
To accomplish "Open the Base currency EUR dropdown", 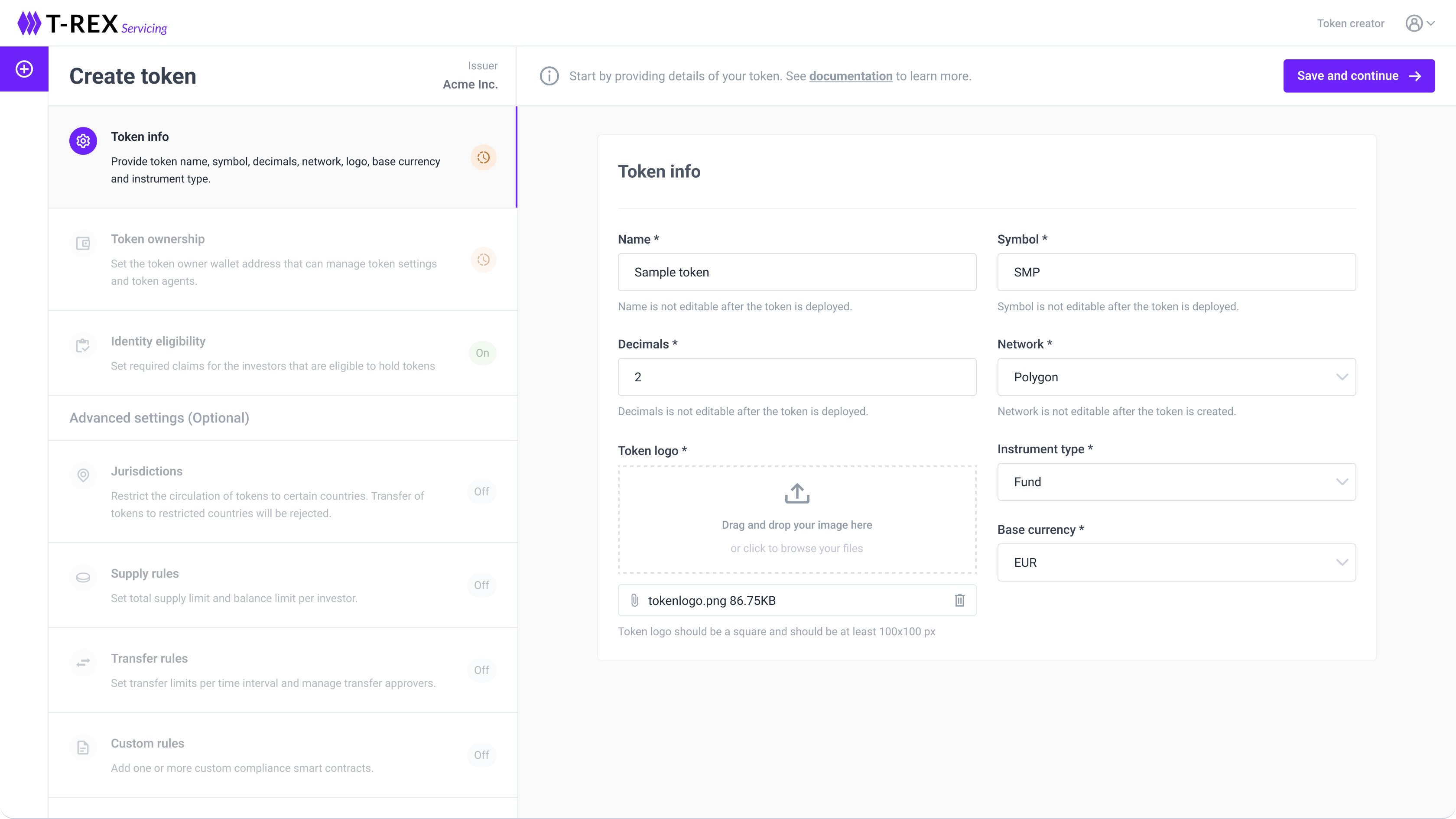I will [x=1176, y=562].
